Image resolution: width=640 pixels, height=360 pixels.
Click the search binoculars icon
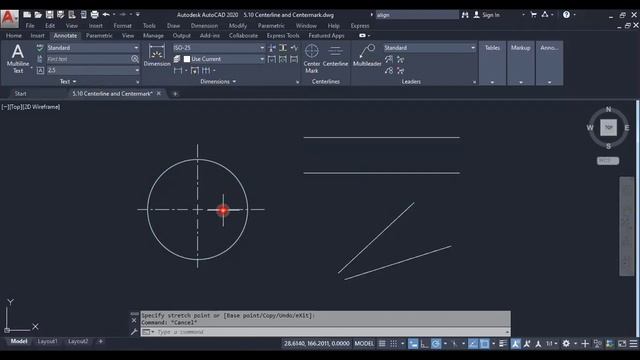[465, 15]
